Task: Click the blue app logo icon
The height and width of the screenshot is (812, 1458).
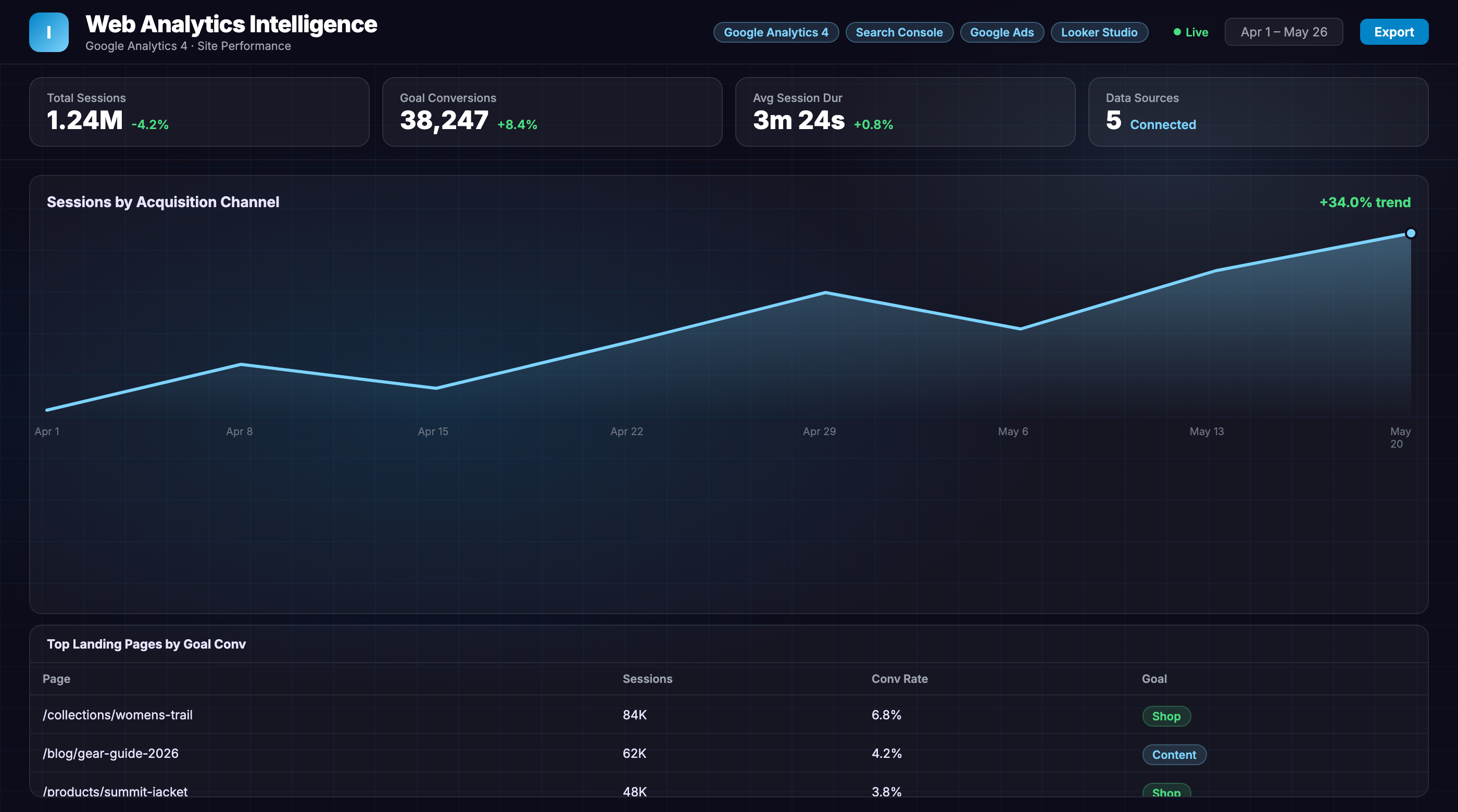Action: (48, 32)
